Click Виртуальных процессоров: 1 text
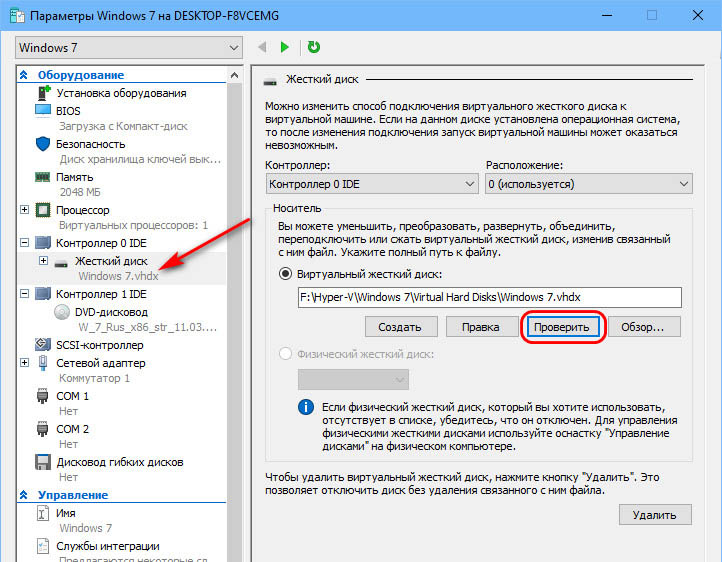 [133, 225]
